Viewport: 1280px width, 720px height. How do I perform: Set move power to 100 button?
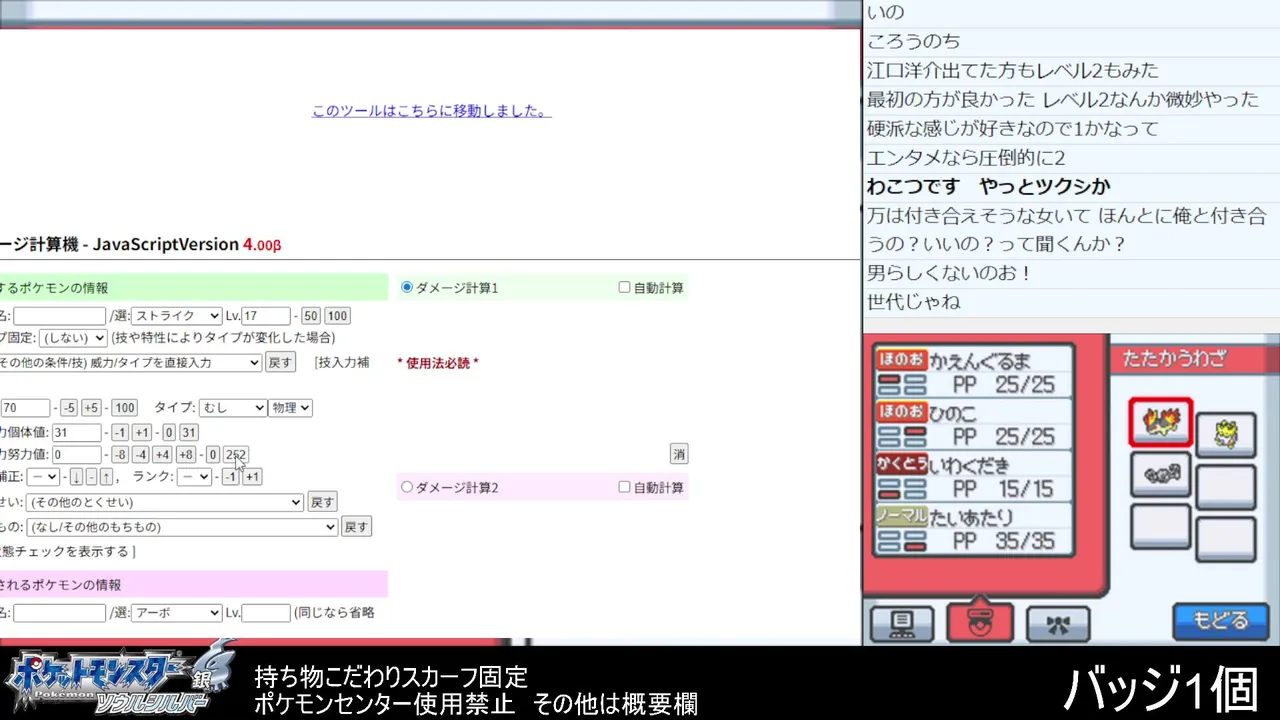[124, 408]
